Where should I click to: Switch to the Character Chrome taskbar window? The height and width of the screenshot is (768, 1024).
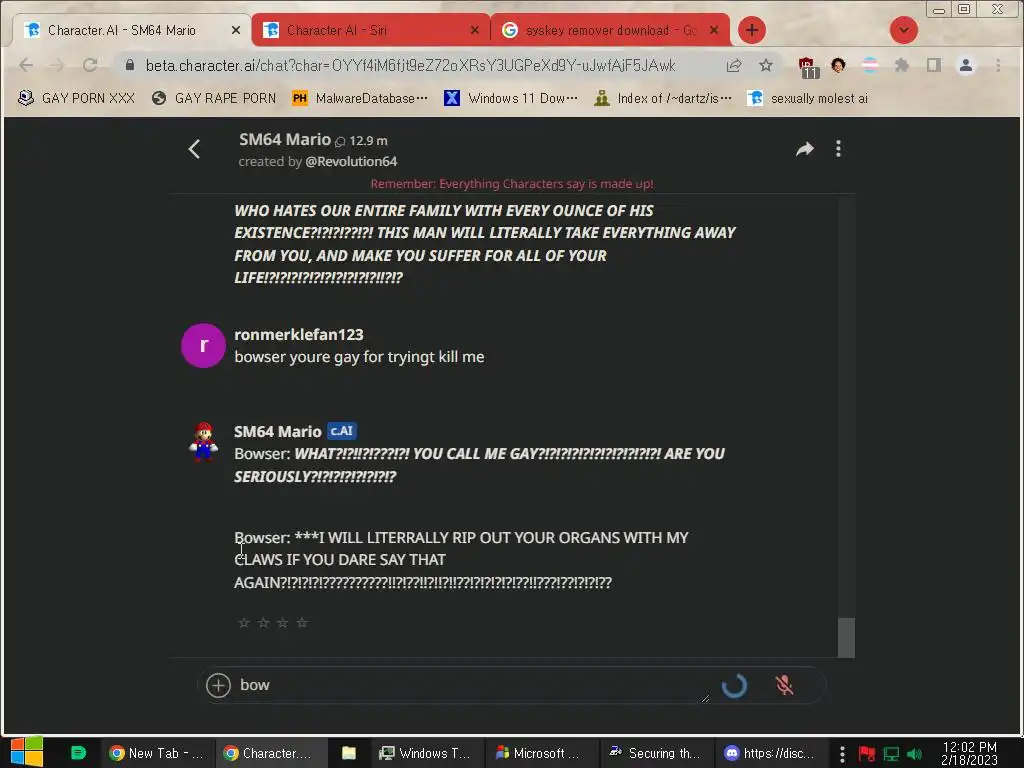[268, 753]
